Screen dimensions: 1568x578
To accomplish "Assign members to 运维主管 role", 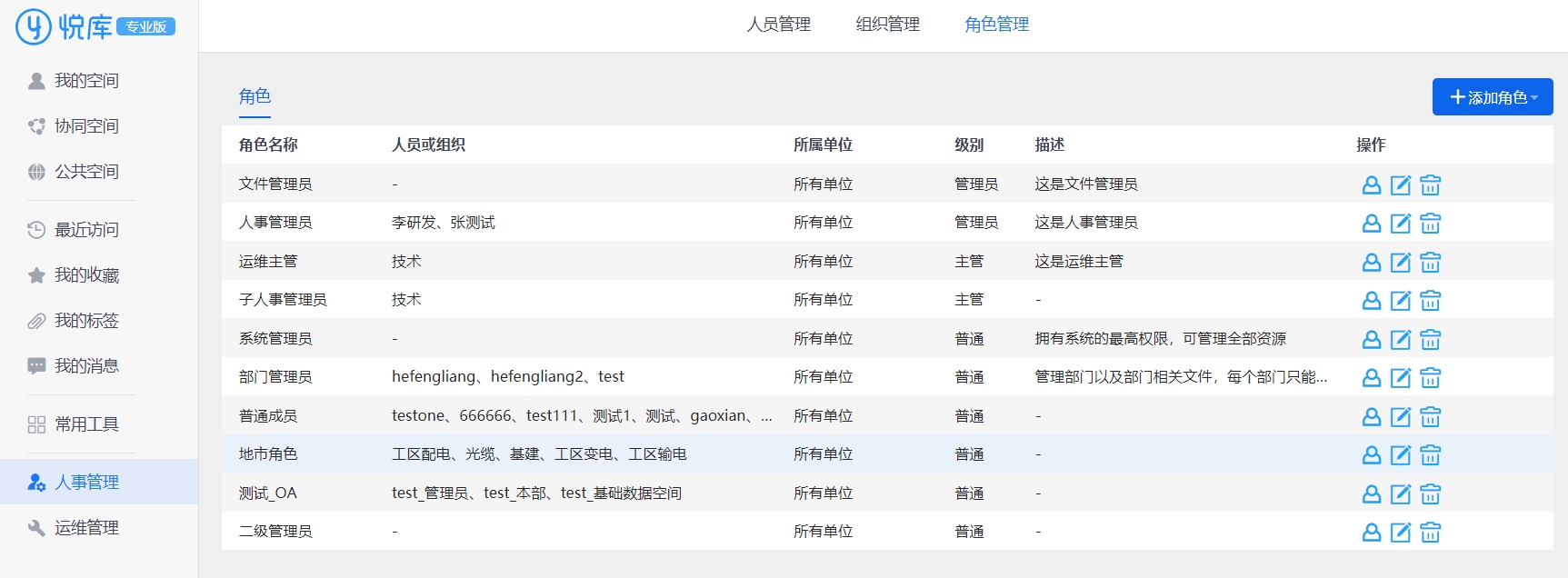I will (x=1372, y=263).
